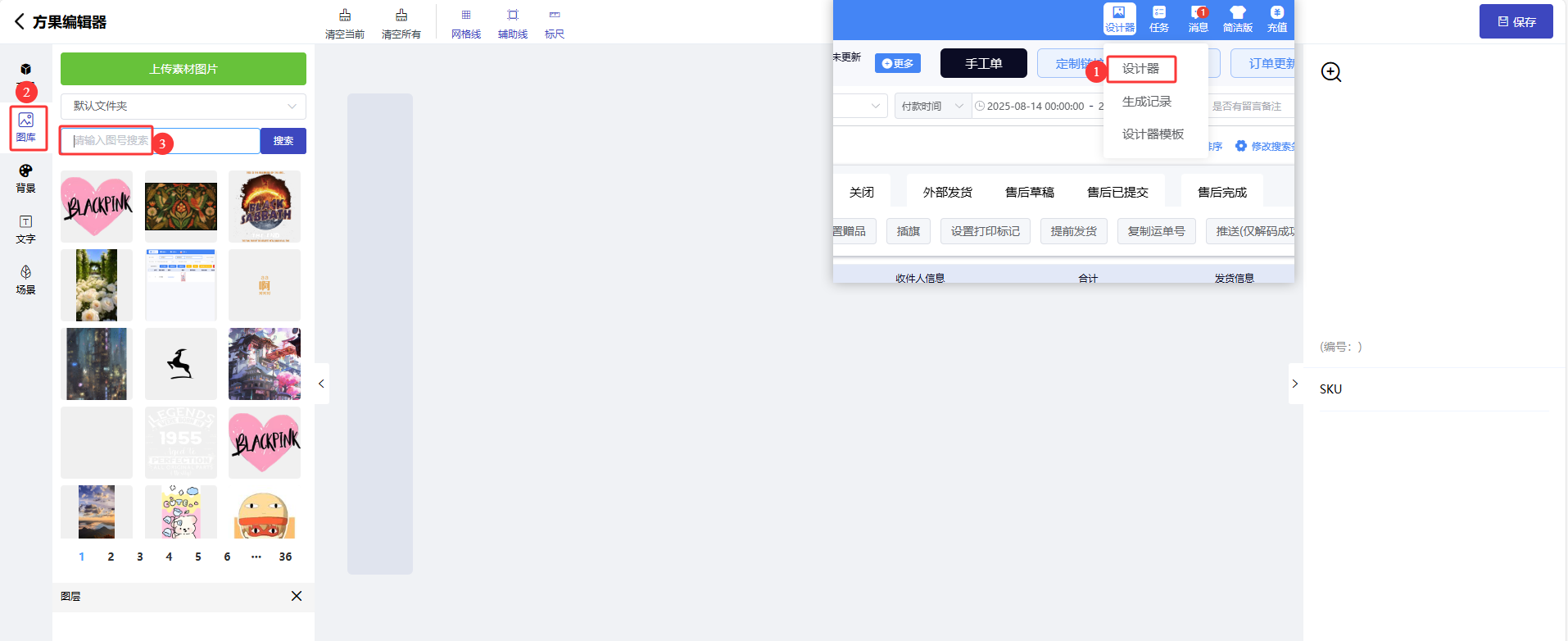Go to gallery page 6
The height and width of the screenshot is (641, 1568).
point(227,557)
